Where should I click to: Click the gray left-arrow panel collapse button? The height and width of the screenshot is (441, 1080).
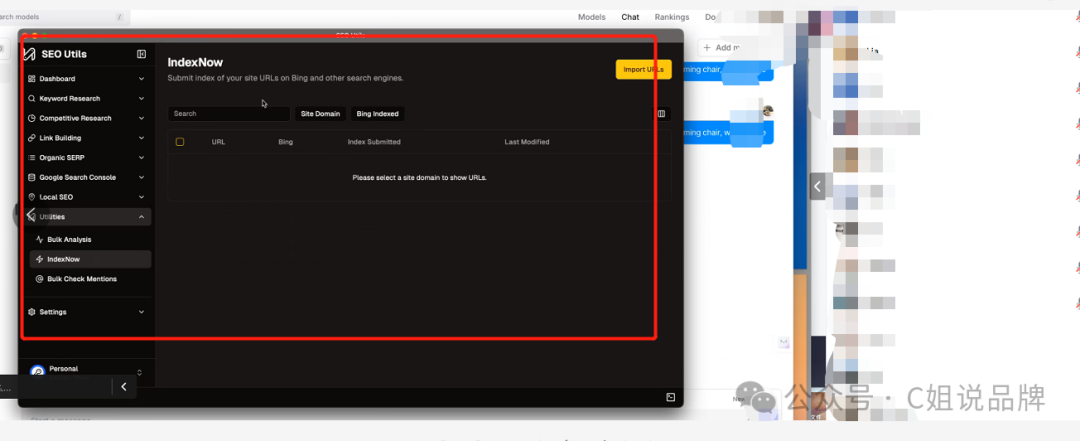(818, 186)
